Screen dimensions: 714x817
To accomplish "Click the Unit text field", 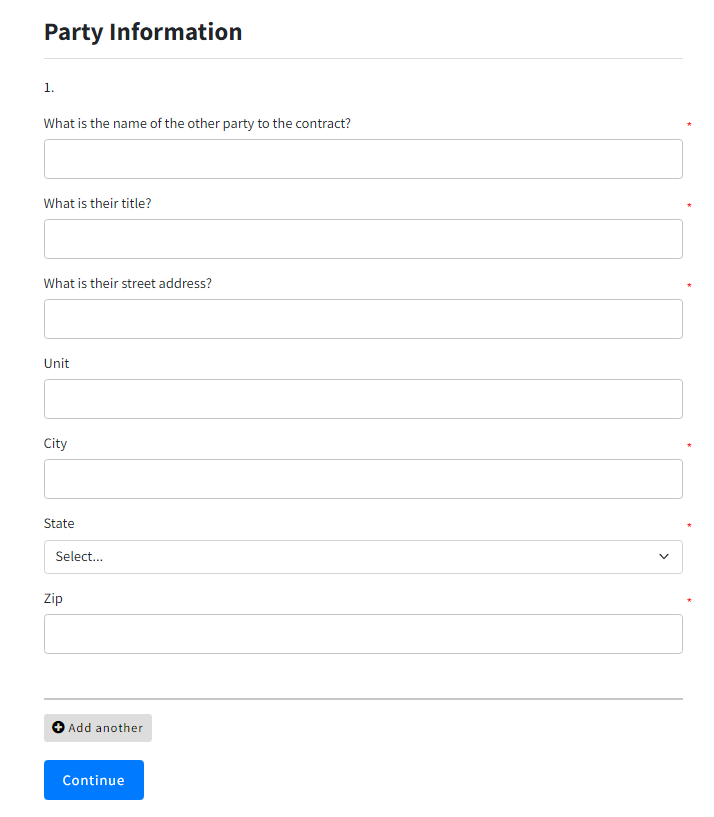I will point(363,399).
